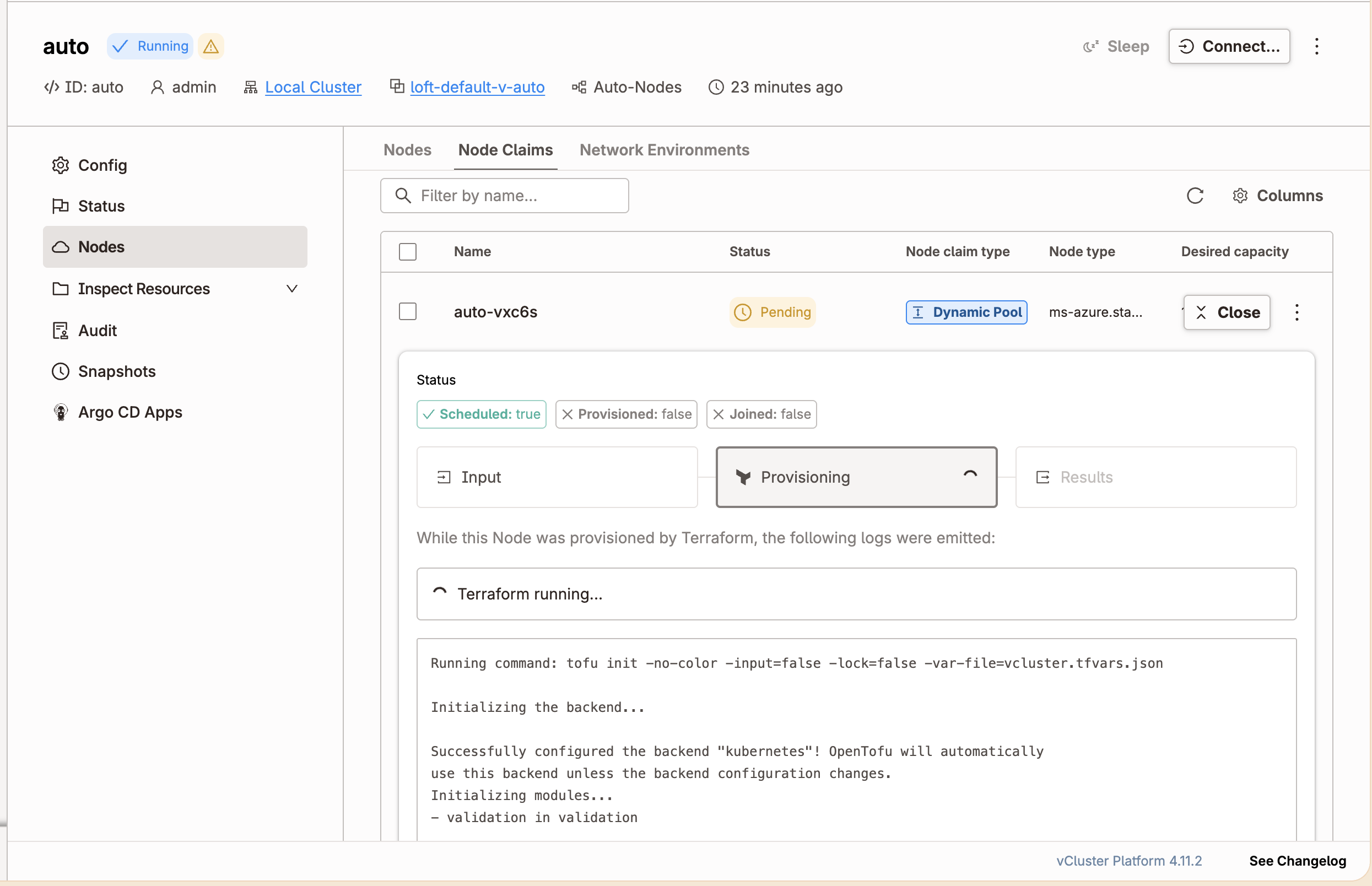Click the warning triangle icon beside Running
Viewport: 1372px width, 886px height.
(x=210, y=46)
